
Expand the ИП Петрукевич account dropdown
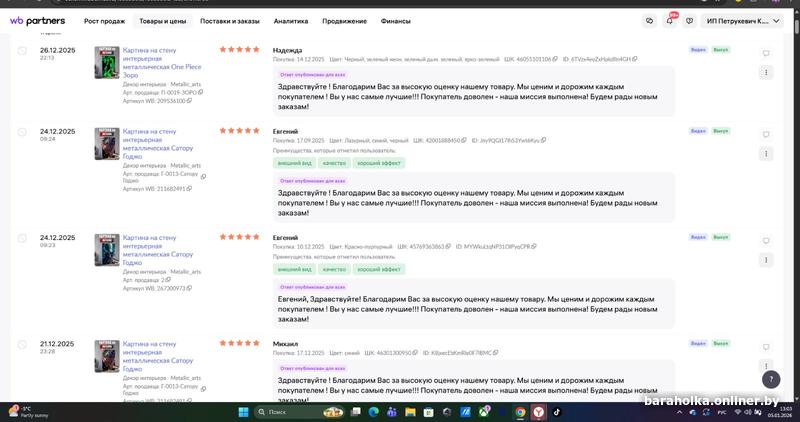tap(742, 21)
